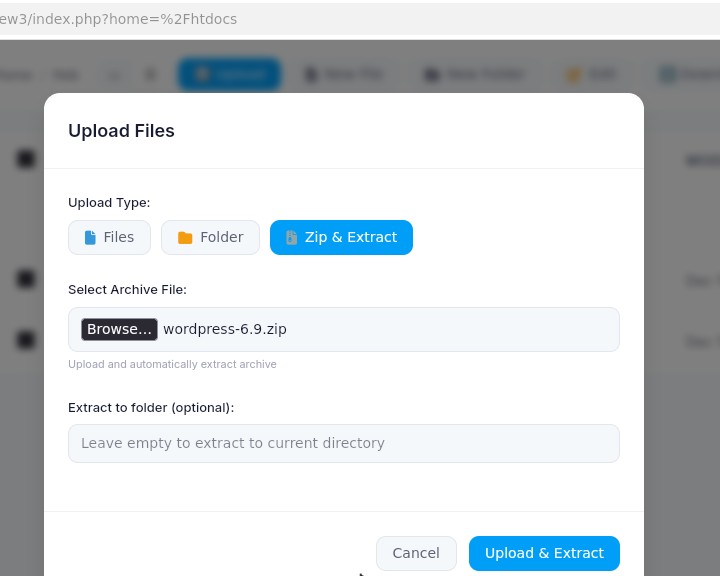Click the blurred Edit toolbar button

click(591, 74)
